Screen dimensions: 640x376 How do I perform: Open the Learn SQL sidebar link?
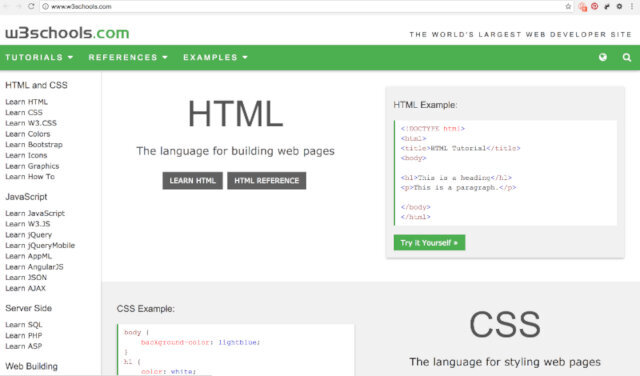(x=24, y=325)
